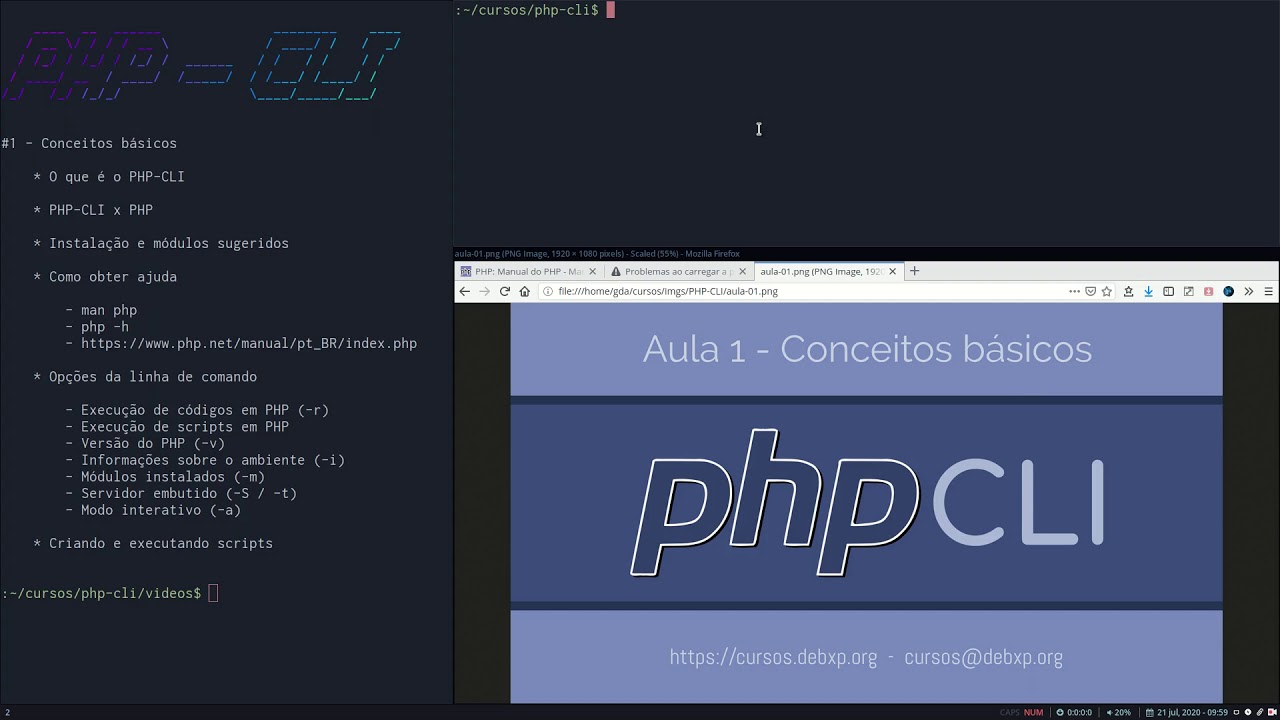Show site information for the file URL
The width and height of the screenshot is (1280, 720).
(547, 291)
